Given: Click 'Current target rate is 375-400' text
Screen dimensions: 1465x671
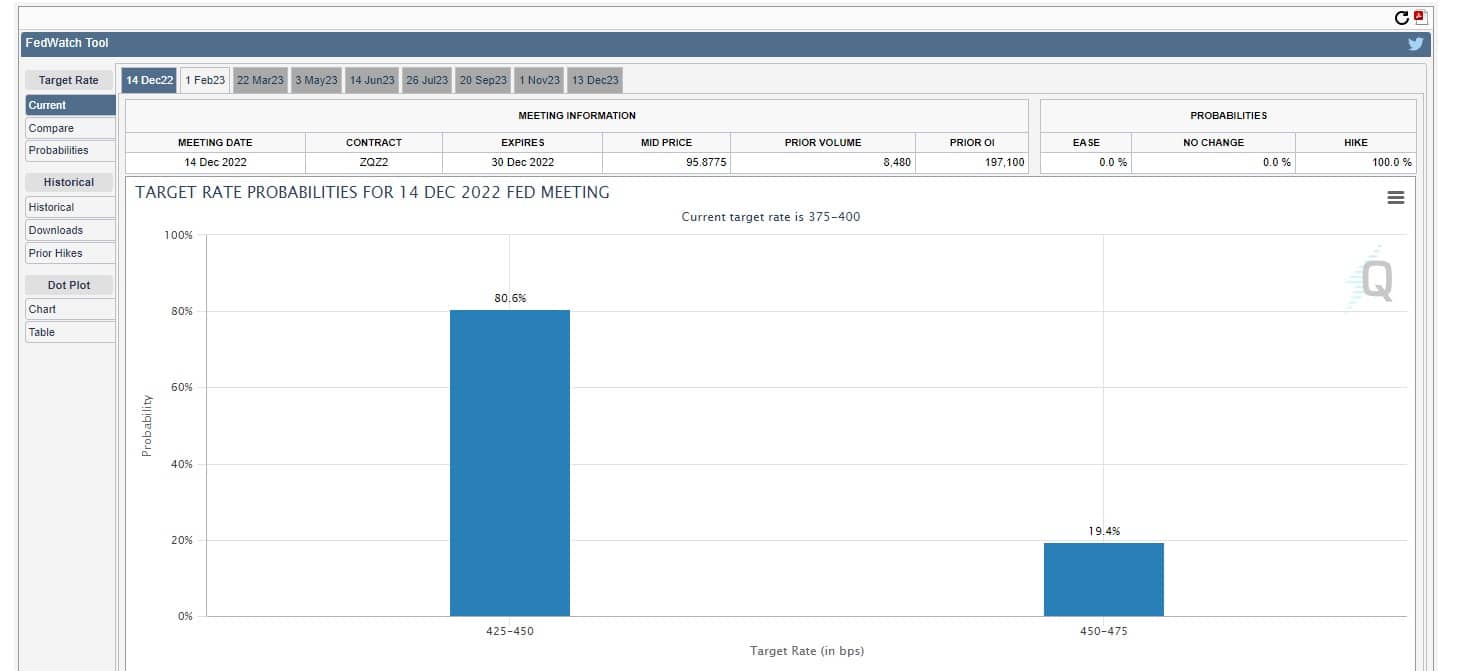Looking at the screenshot, I should pyautogui.click(x=770, y=217).
